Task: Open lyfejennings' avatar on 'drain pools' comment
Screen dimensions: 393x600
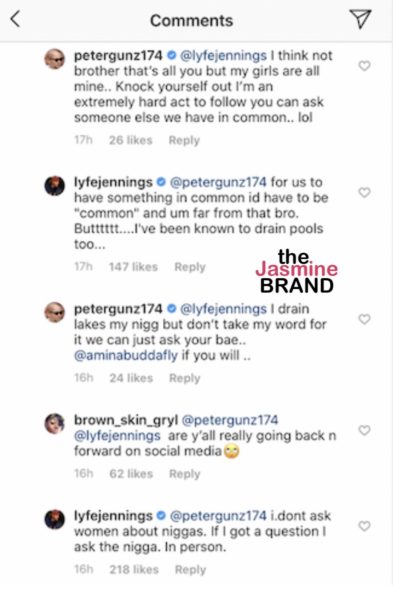Action: click(55, 186)
